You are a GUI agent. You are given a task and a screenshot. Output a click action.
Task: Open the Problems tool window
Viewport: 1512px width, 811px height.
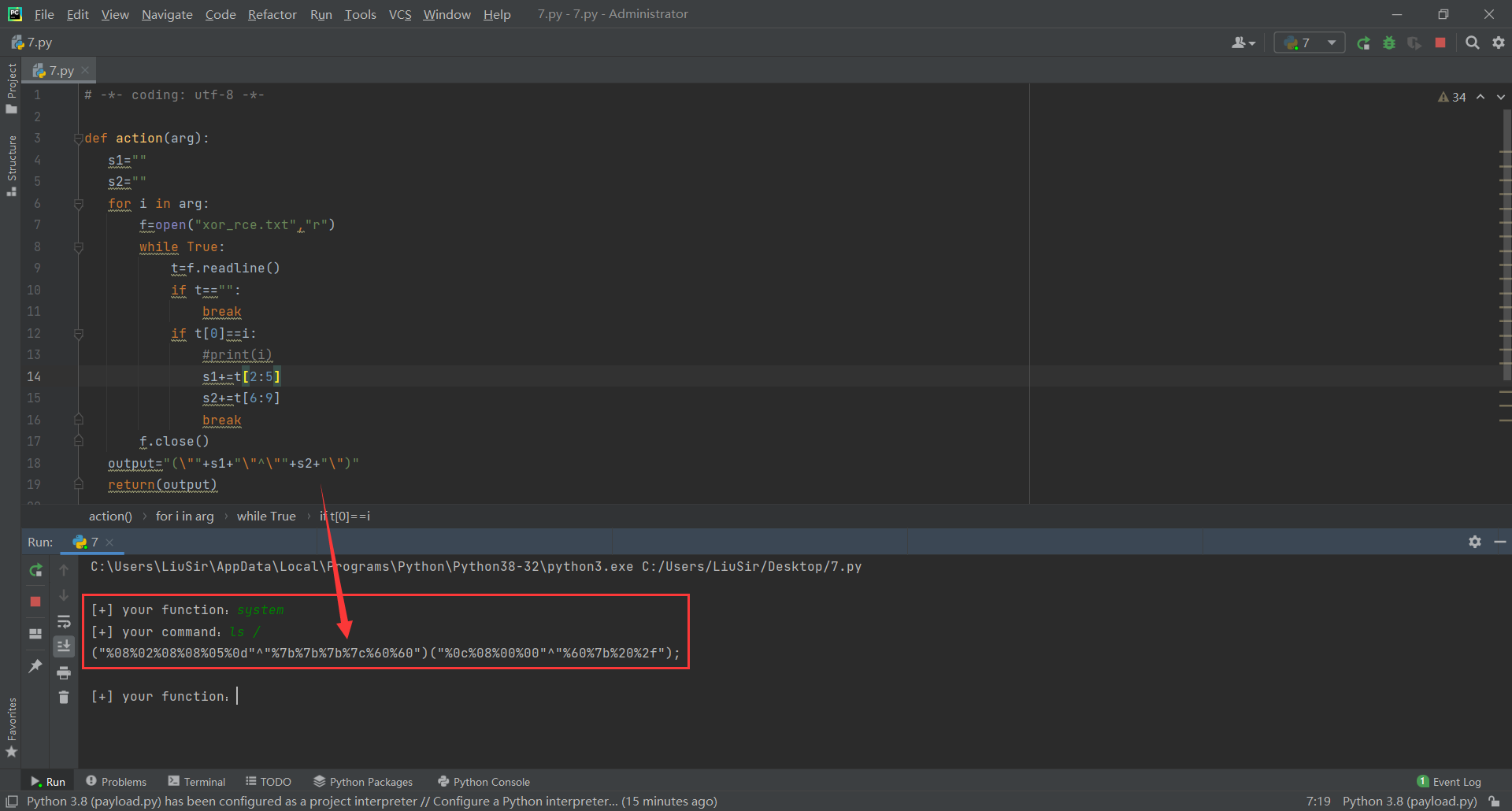click(x=116, y=782)
